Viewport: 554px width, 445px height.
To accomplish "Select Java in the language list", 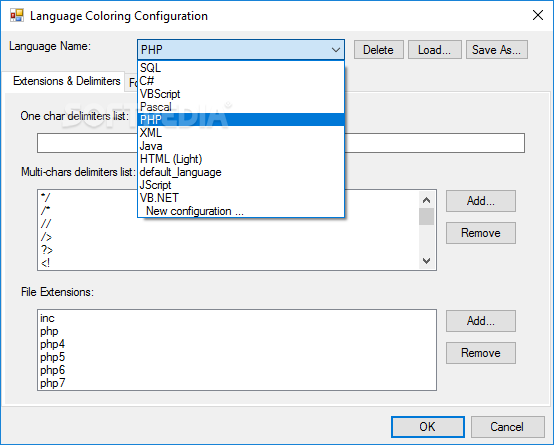I will (241, 146).
